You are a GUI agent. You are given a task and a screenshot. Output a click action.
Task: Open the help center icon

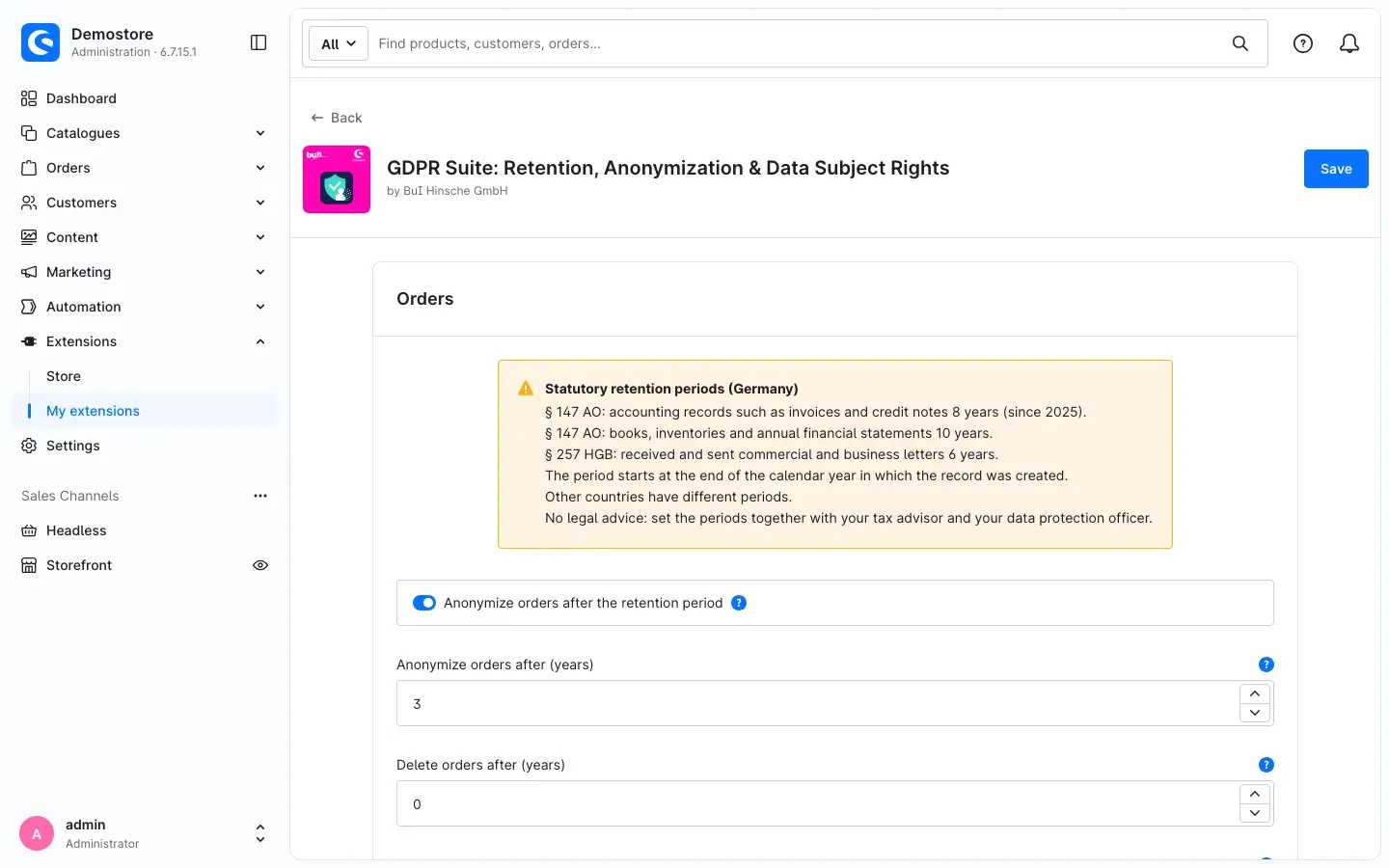pyautogui.click(x=1303, y=43)
